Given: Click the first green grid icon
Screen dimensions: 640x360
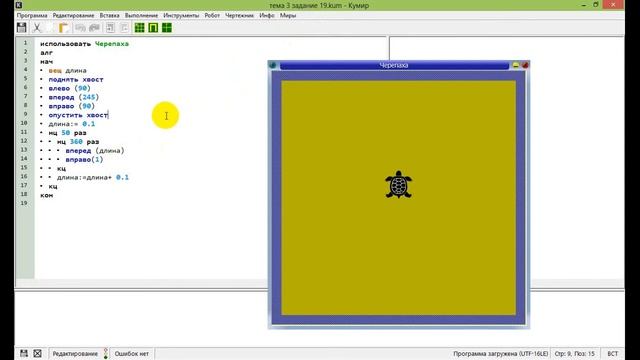Looking at the screenshot, I should pos(140,27).
